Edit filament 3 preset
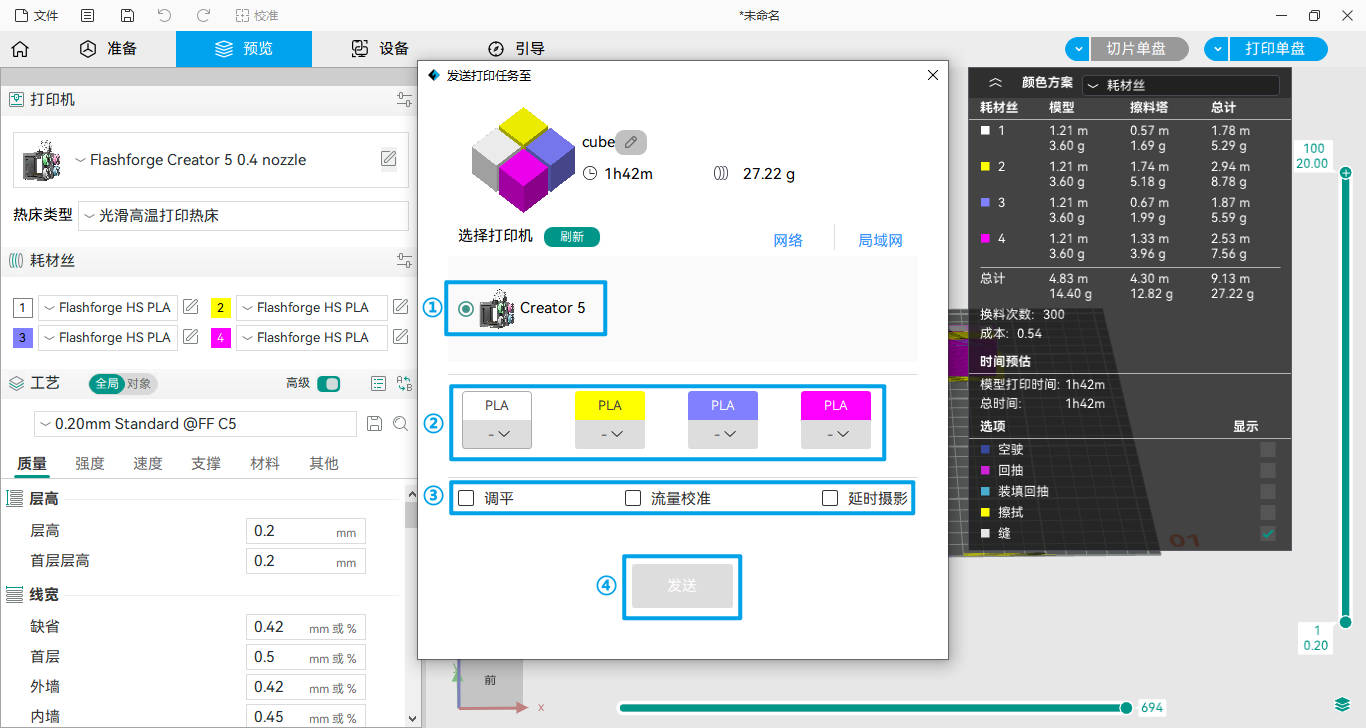This screenshot has width=1366, height=728. point(190,337)
